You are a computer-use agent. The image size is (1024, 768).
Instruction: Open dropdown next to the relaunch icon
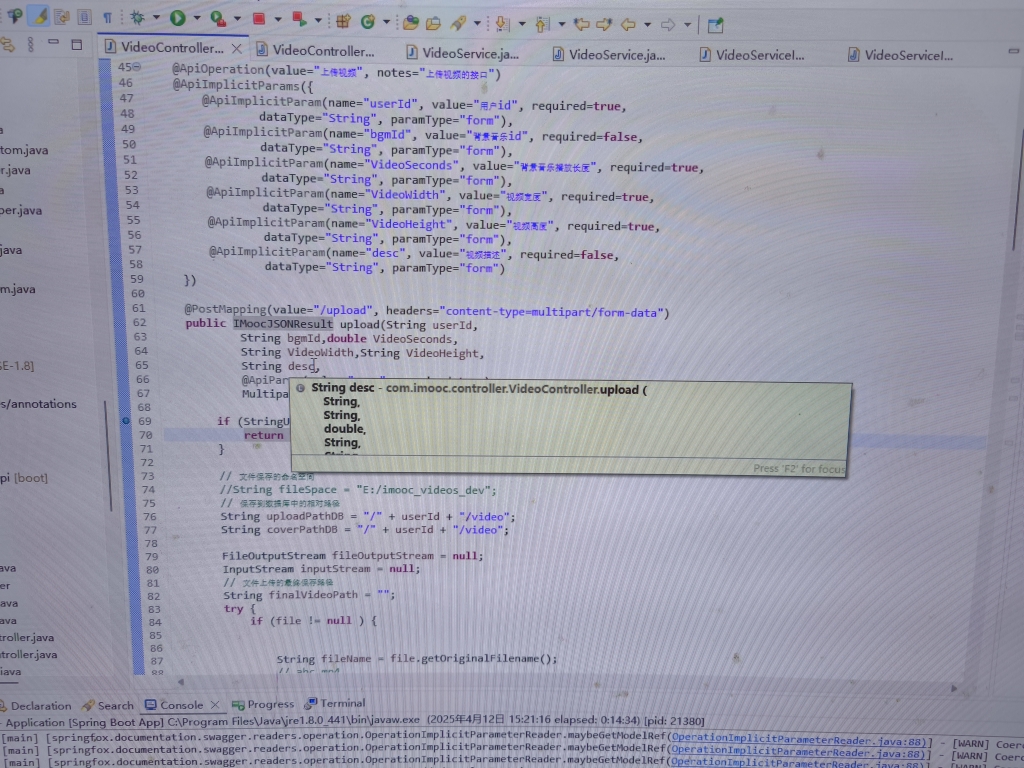[319, 20]
